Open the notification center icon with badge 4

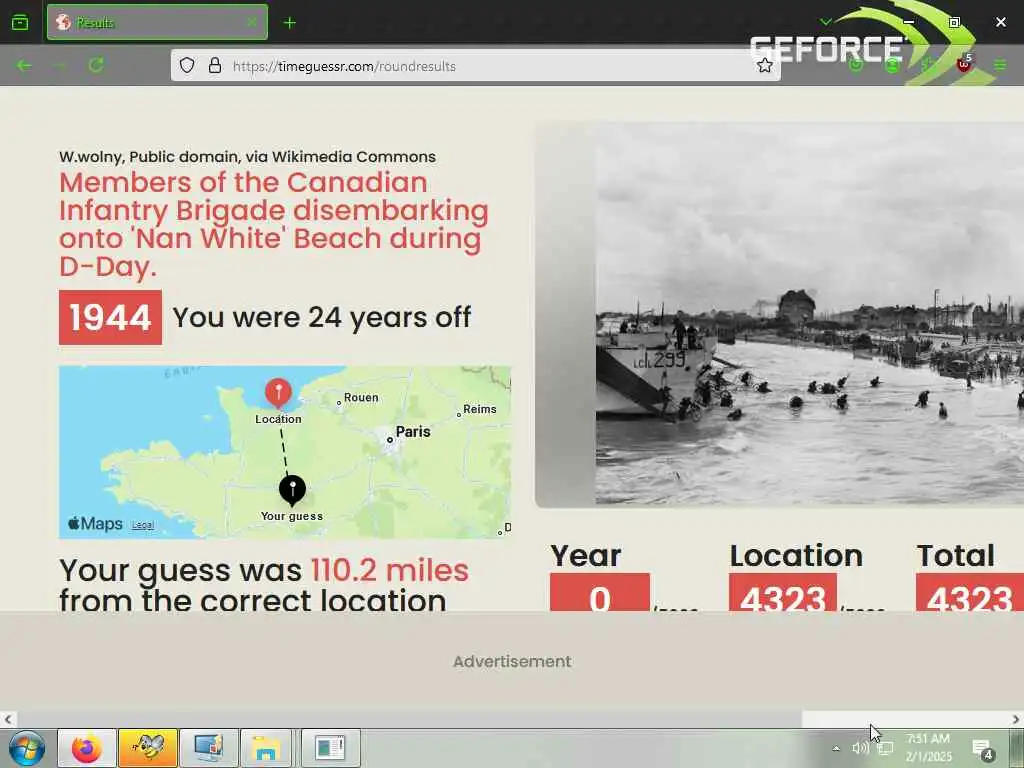pos(983,749)
